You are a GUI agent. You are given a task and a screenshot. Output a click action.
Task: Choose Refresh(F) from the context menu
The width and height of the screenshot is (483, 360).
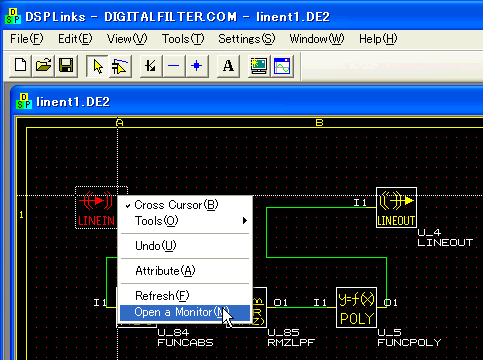coord(185,296)
